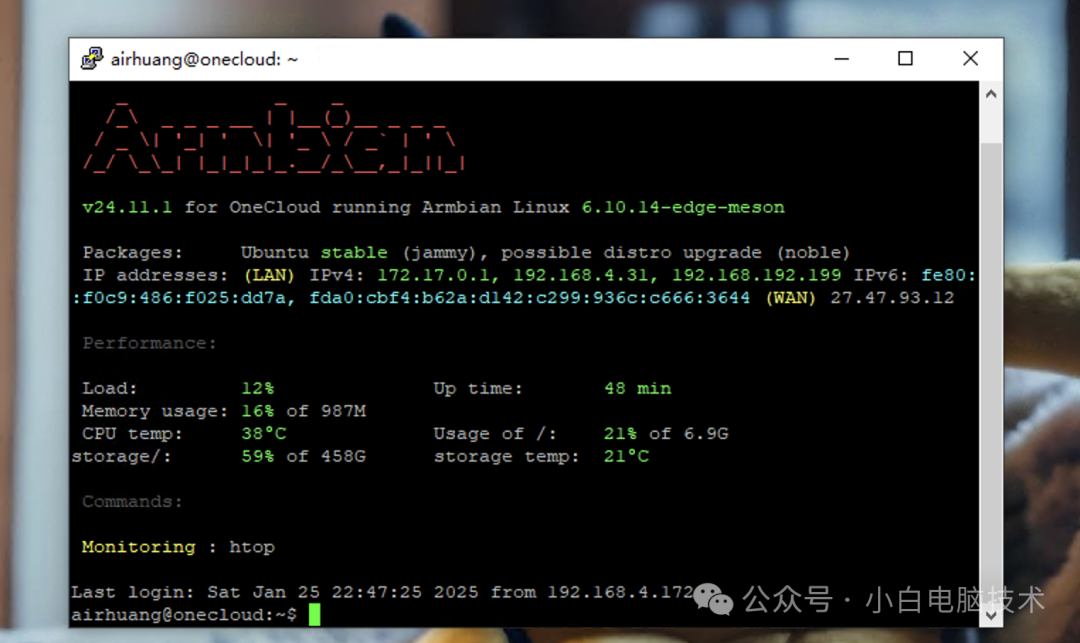Maximize the airhuang@onecloud terminal window

(x=905, y=59)
